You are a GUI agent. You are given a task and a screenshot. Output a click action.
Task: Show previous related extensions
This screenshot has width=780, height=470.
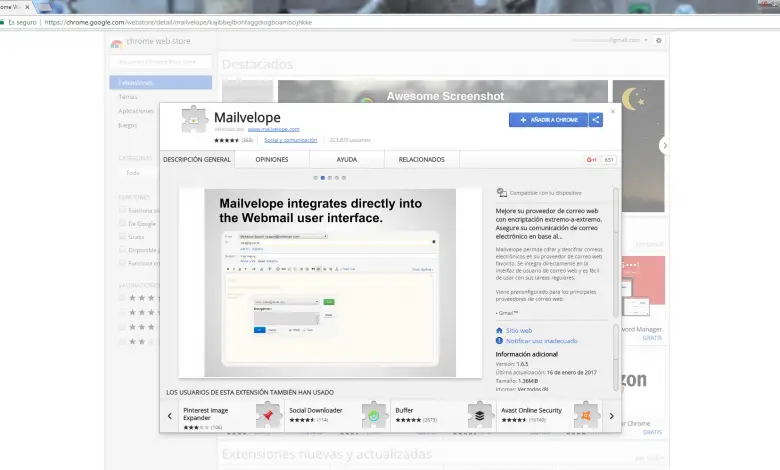(170, 416)
